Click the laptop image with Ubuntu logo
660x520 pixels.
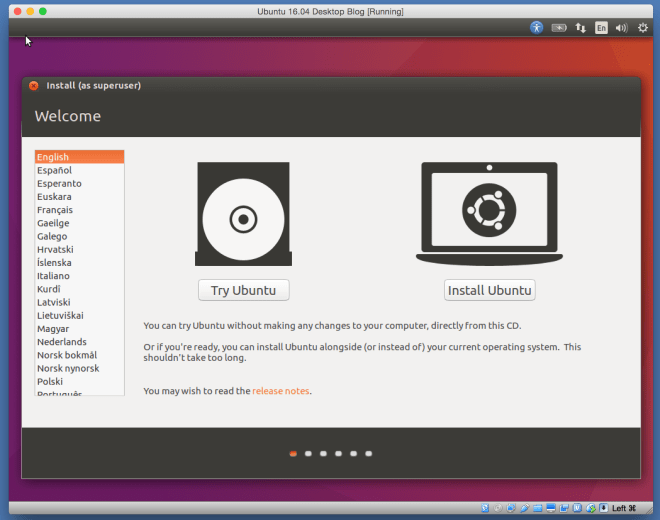click(489, 212)
